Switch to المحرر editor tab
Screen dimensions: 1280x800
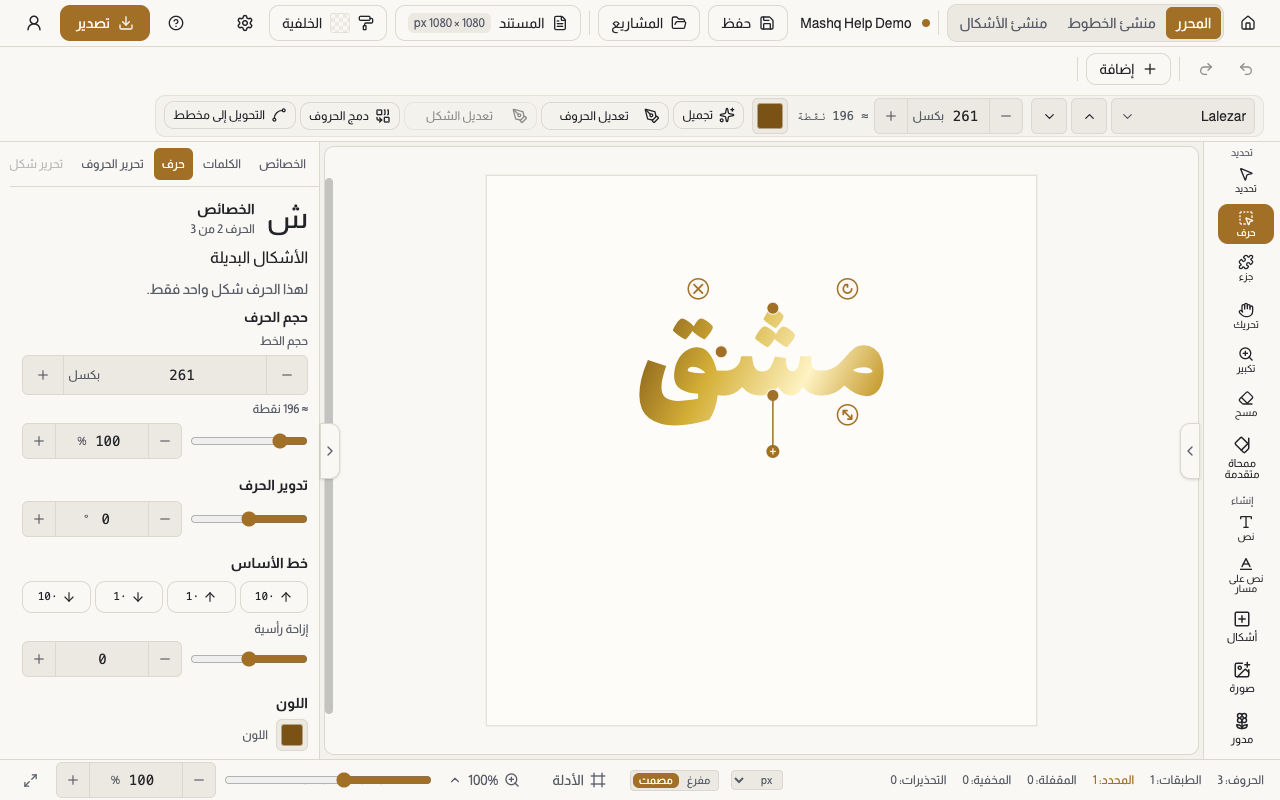1193,23
